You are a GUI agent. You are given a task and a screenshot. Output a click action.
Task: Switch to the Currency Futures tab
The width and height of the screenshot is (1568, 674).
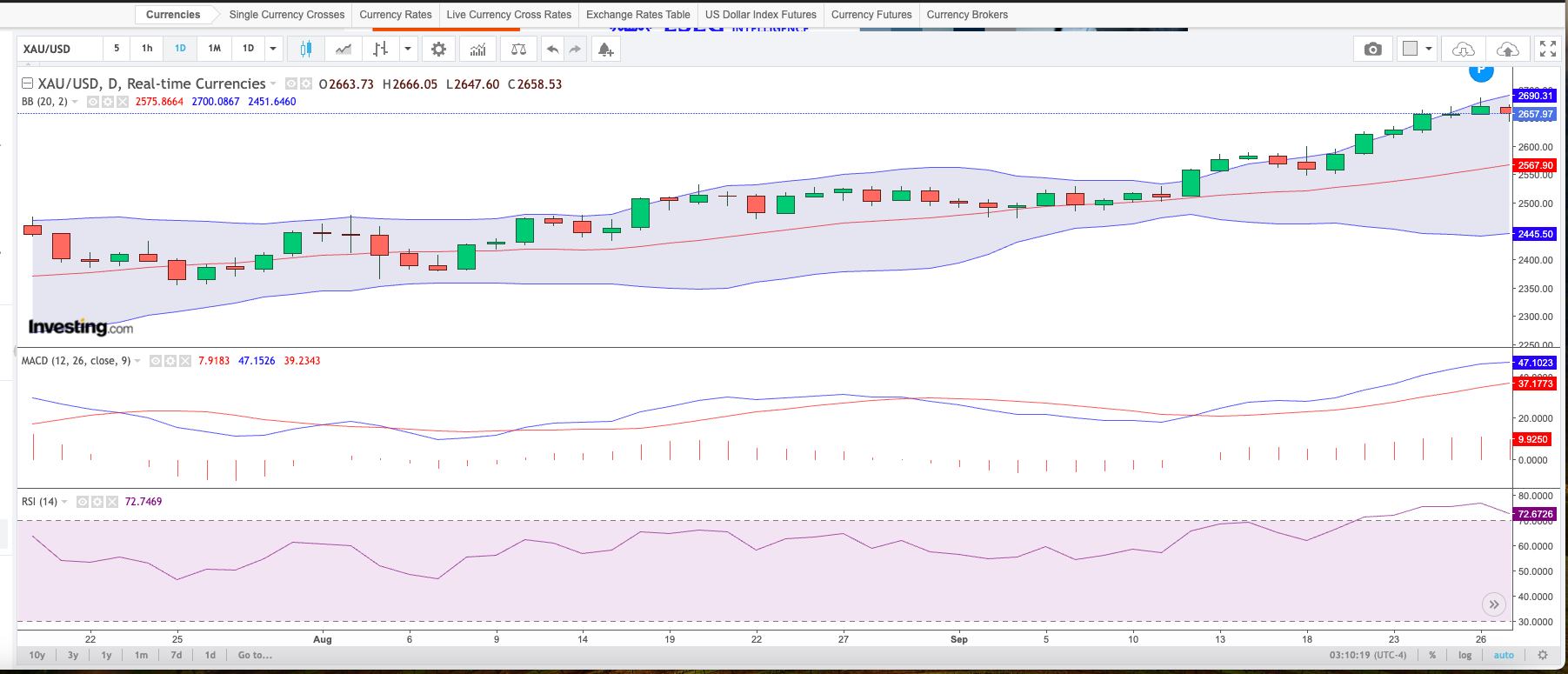point(871,15)
